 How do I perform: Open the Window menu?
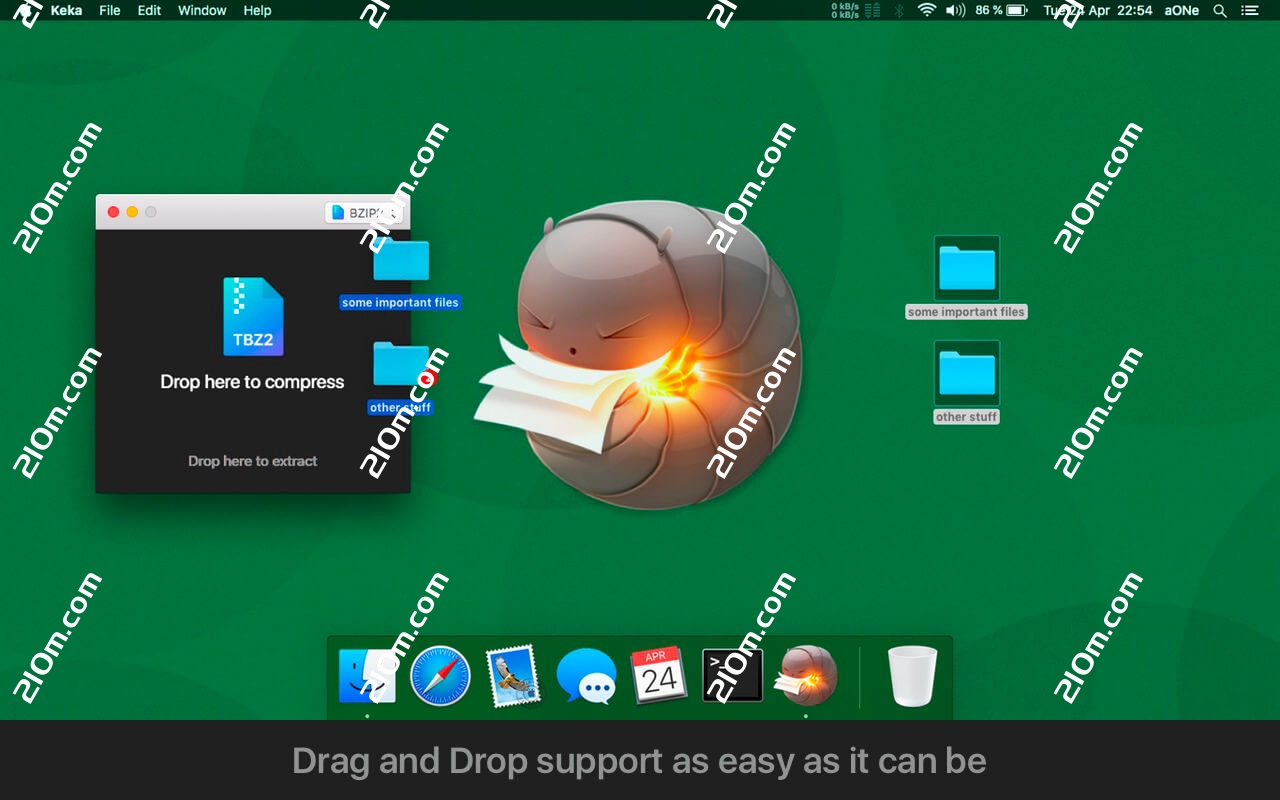202,11
